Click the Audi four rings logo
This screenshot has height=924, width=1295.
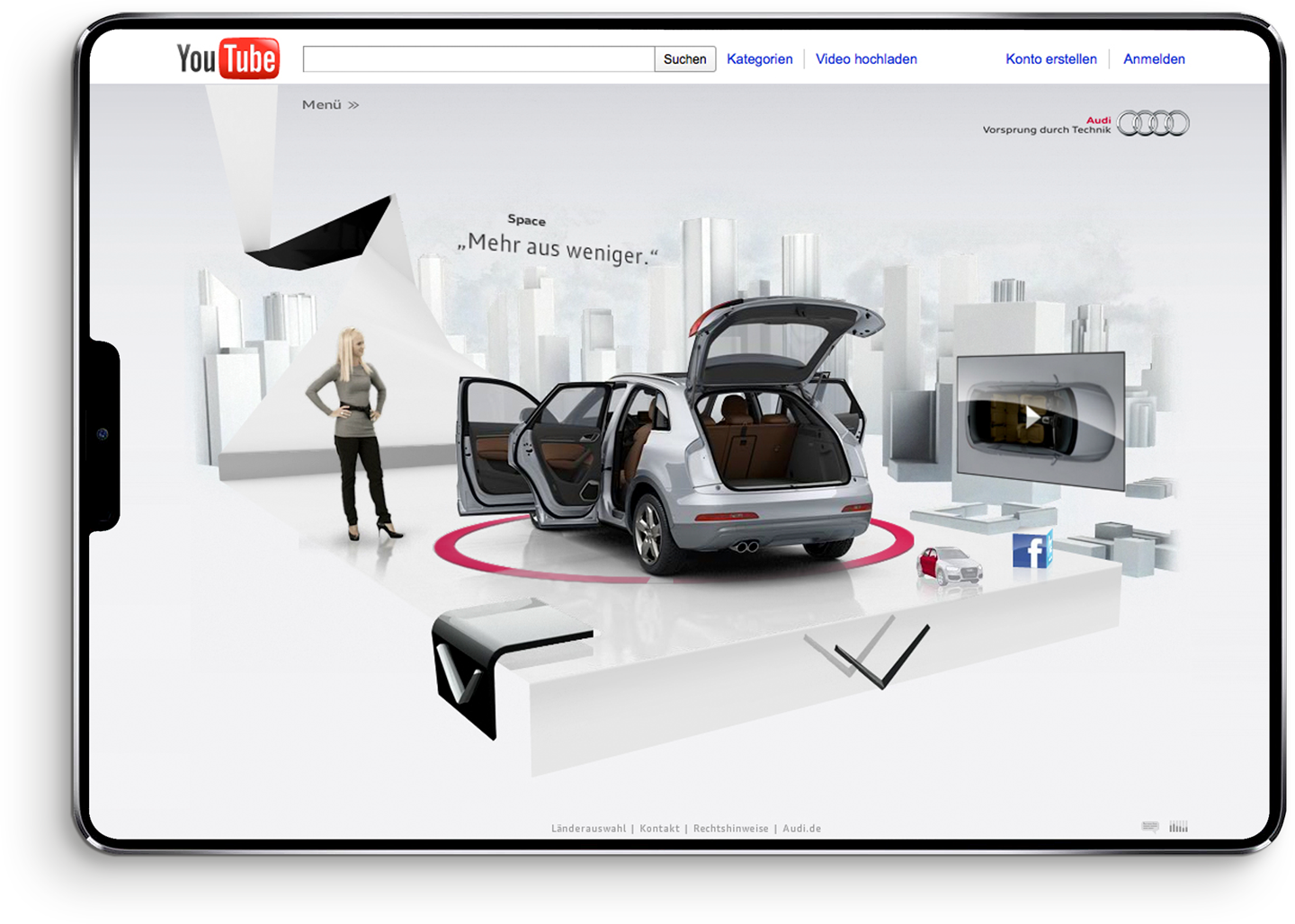pyautogui.click(x=1153, y=124)
